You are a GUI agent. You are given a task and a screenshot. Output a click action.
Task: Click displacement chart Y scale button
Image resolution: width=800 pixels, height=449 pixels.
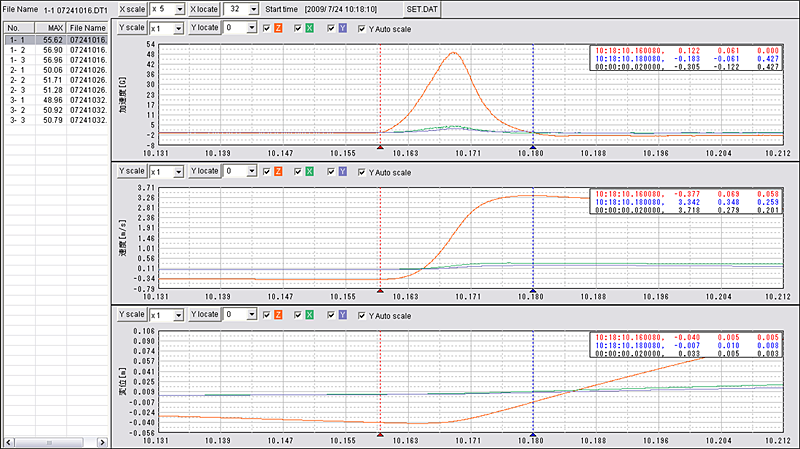pos(132,314)
